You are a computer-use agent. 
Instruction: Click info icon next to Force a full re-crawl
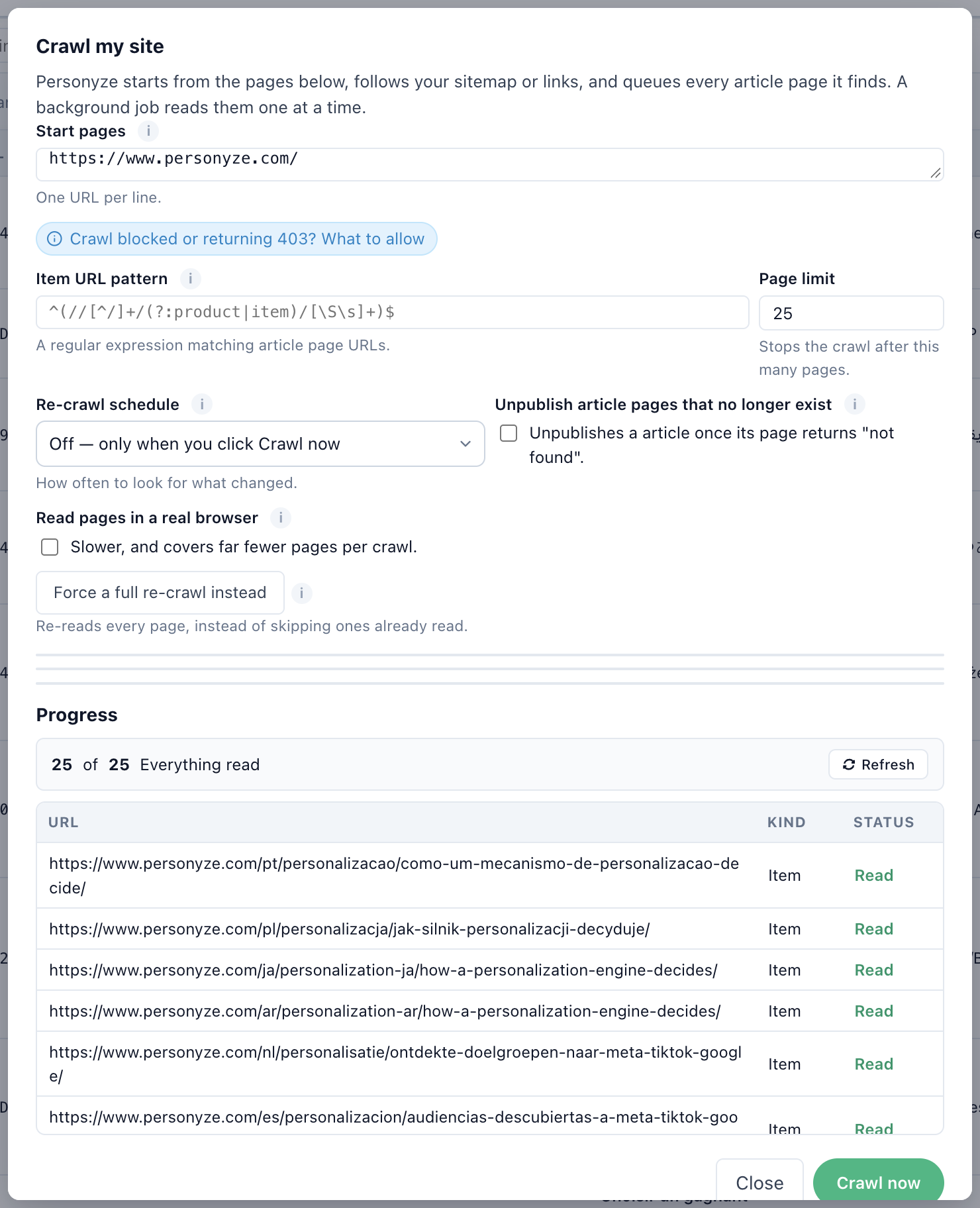(302, 593)
